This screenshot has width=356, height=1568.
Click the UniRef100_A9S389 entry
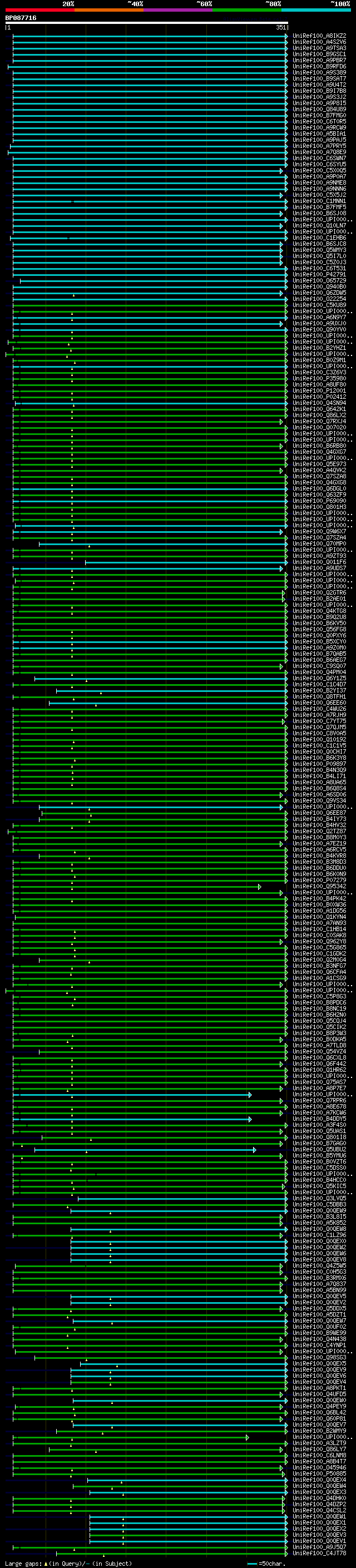[319, 72]
